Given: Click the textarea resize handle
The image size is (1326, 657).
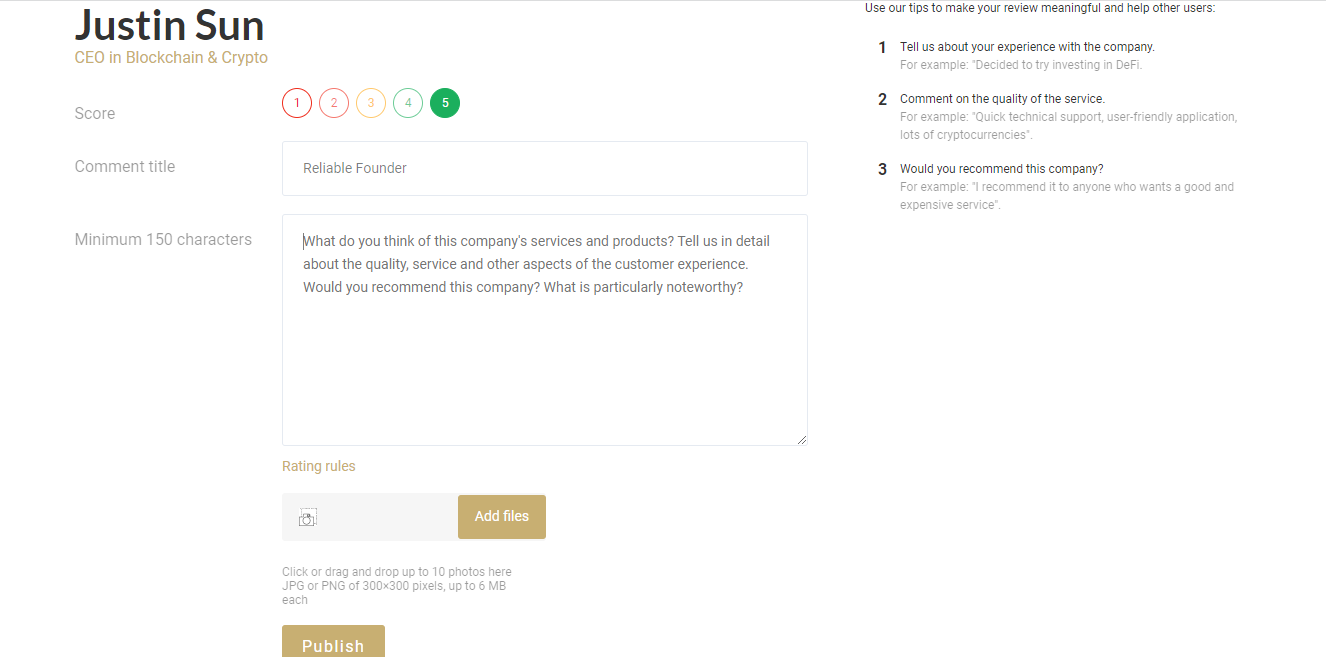Looking at the screenshot, I should tap(801, 438).
